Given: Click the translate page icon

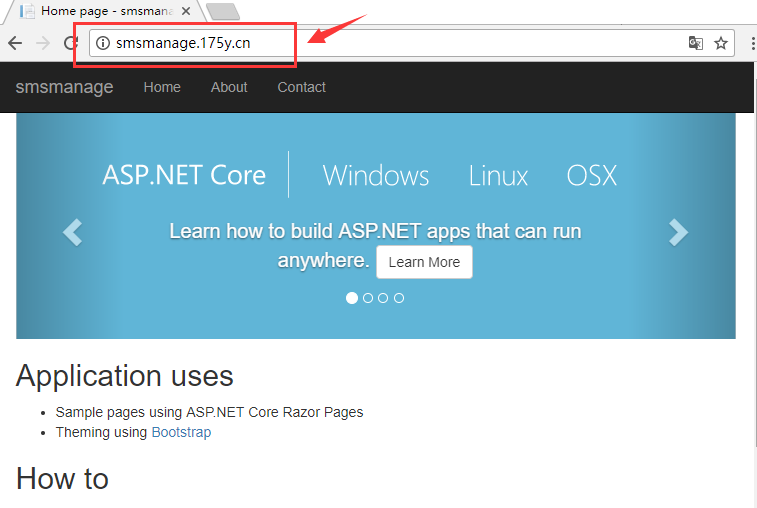Looking at the screenshot, I should pos(696,43).
